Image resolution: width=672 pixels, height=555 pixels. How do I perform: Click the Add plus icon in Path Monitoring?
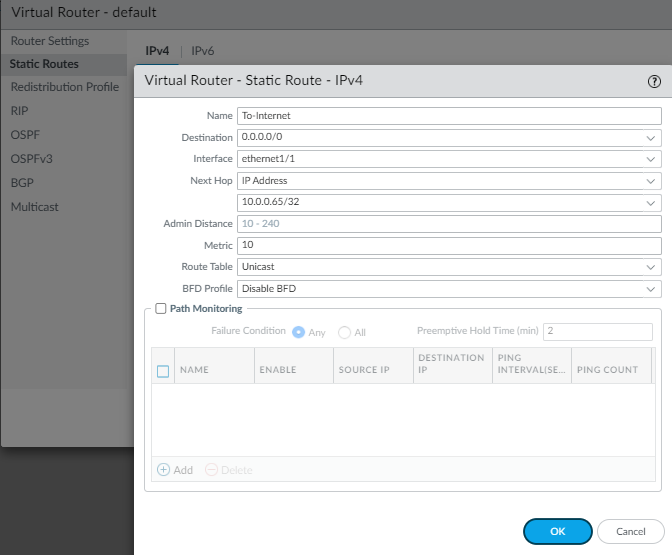[163, 470]
